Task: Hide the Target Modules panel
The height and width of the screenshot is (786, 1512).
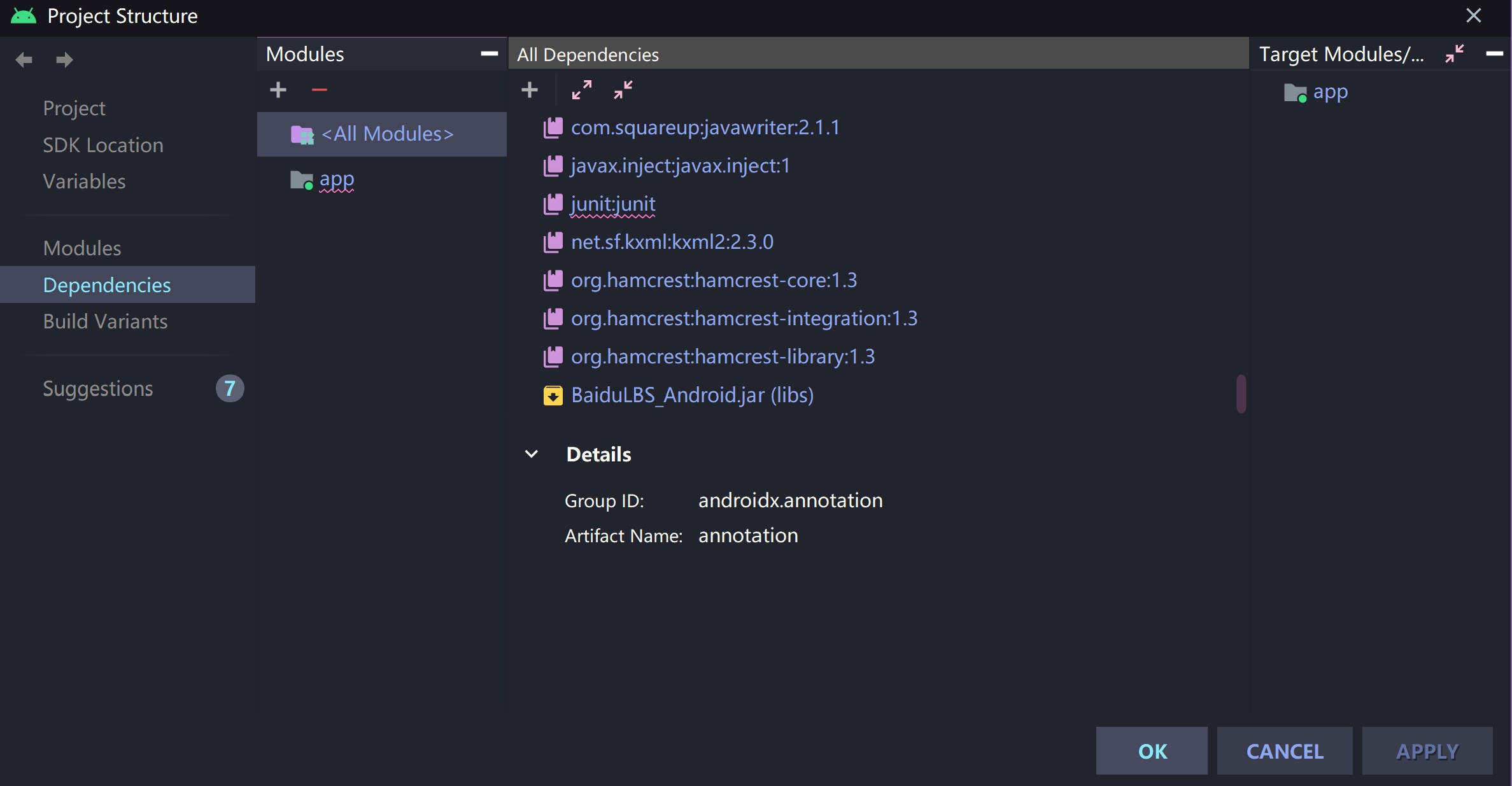Action: (x=1494, y=54)
